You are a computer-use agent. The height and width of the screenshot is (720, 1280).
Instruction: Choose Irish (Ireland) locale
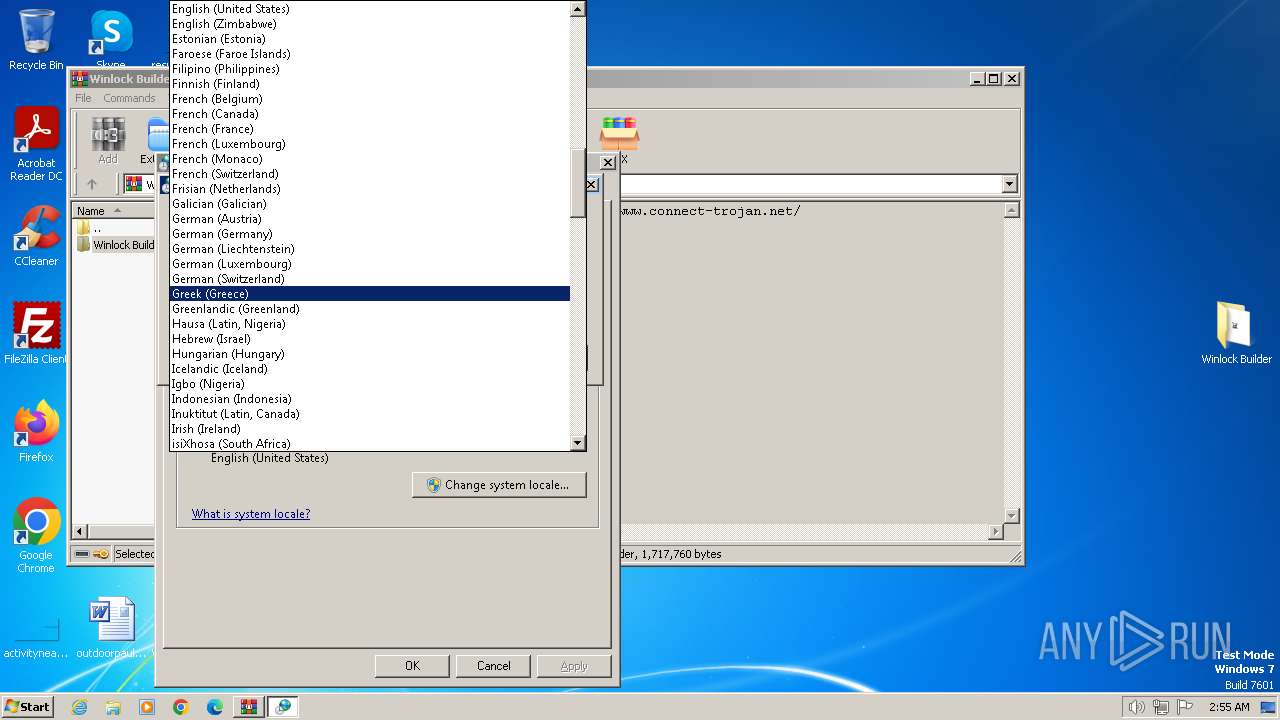[369, 429]
